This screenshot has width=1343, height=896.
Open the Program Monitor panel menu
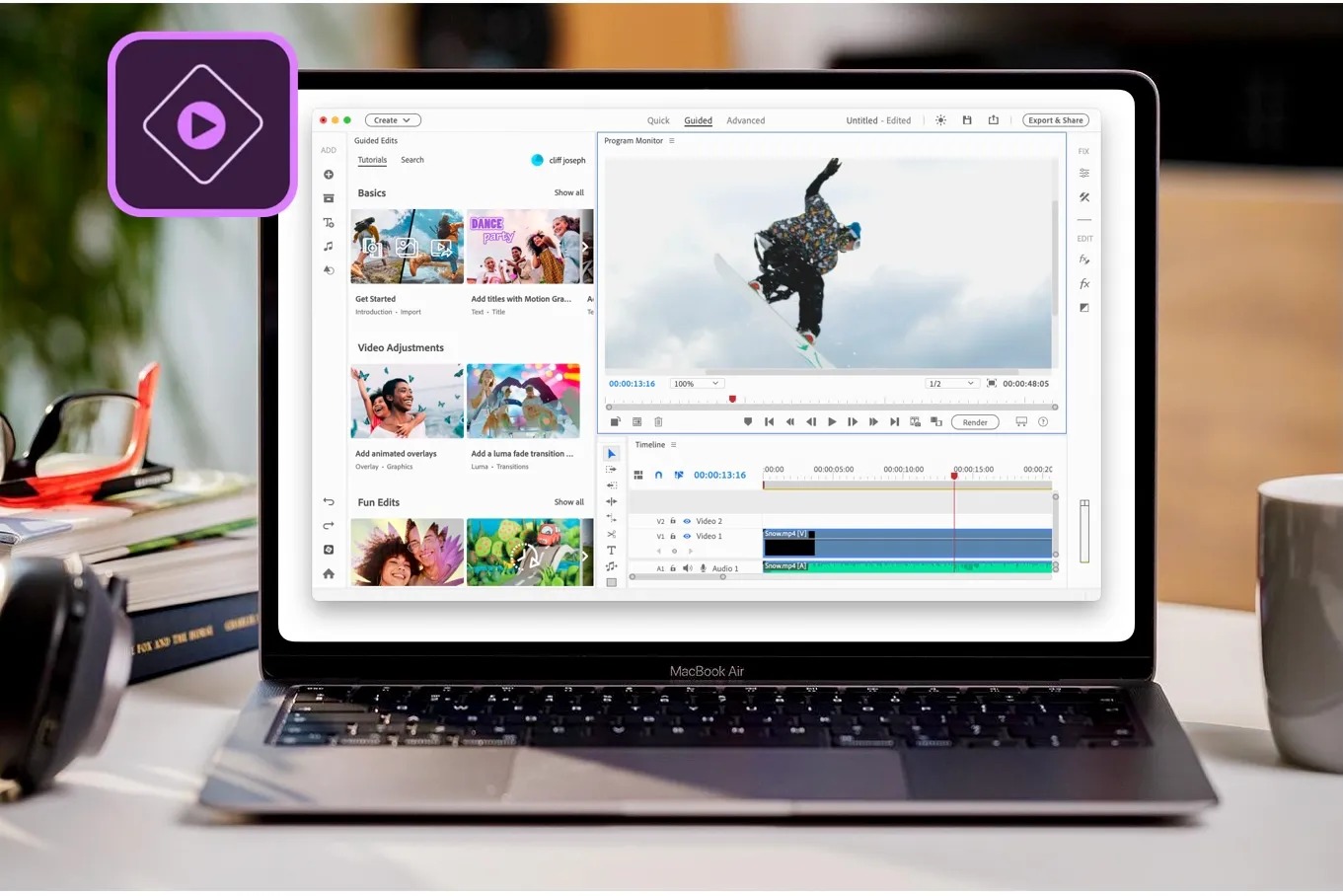pyautogui.click(x=672, y=141)
